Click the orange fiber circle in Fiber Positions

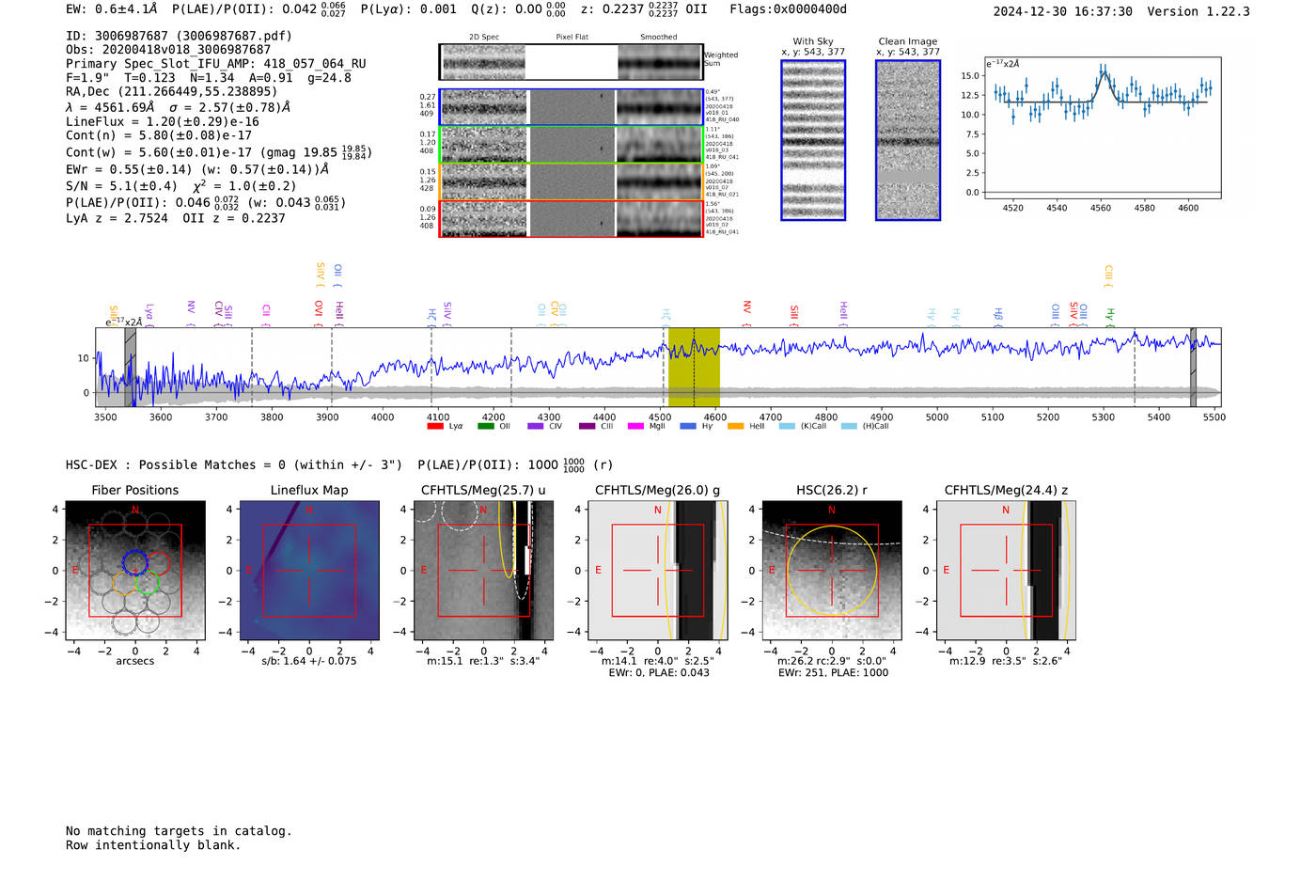pos(124,583)
